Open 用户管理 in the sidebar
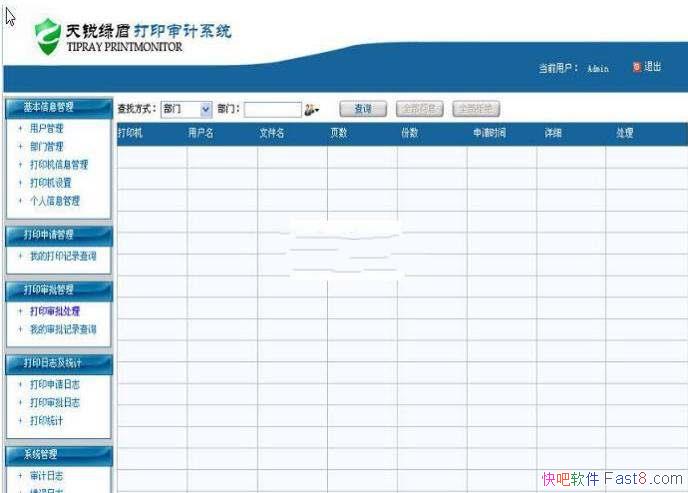The height and width of the screenshot is (493, 688). (x=46, y=129)
